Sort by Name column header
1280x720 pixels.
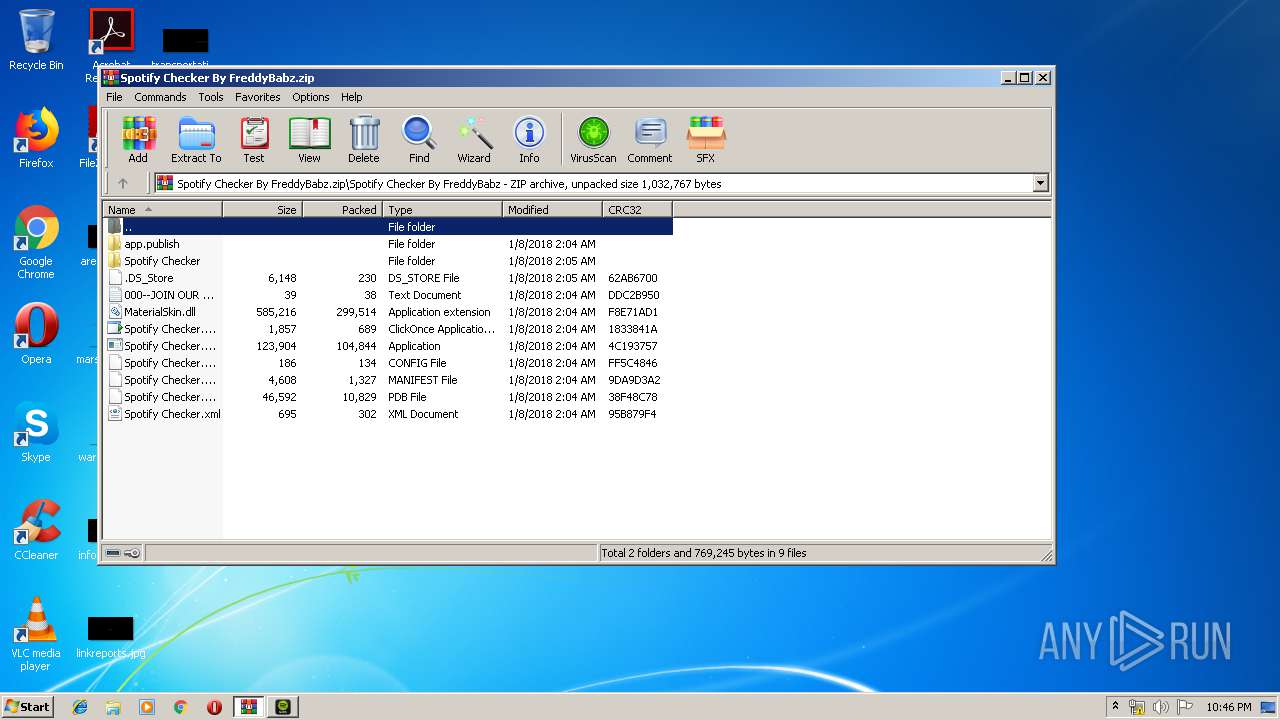coord(163,209)
